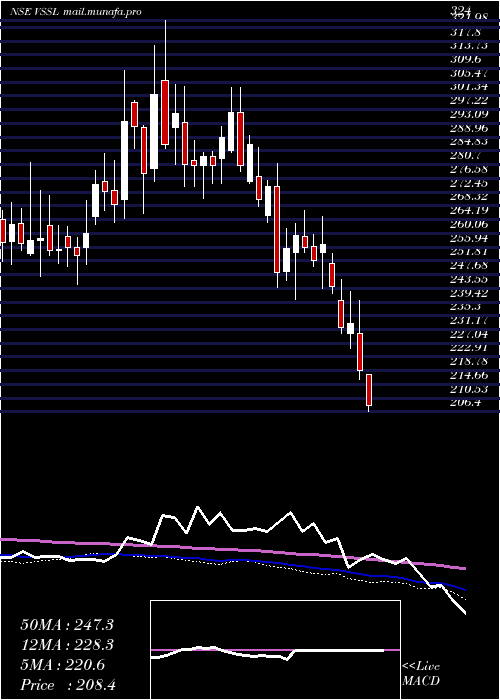Screen dimensions: 500x700
Task: Click the 12MA : 228.3 label
Action: 67,645
